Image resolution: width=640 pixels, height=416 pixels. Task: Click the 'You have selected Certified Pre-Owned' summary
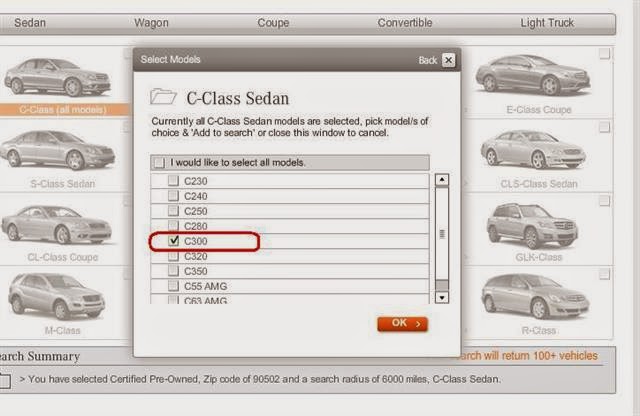[260, 379]
